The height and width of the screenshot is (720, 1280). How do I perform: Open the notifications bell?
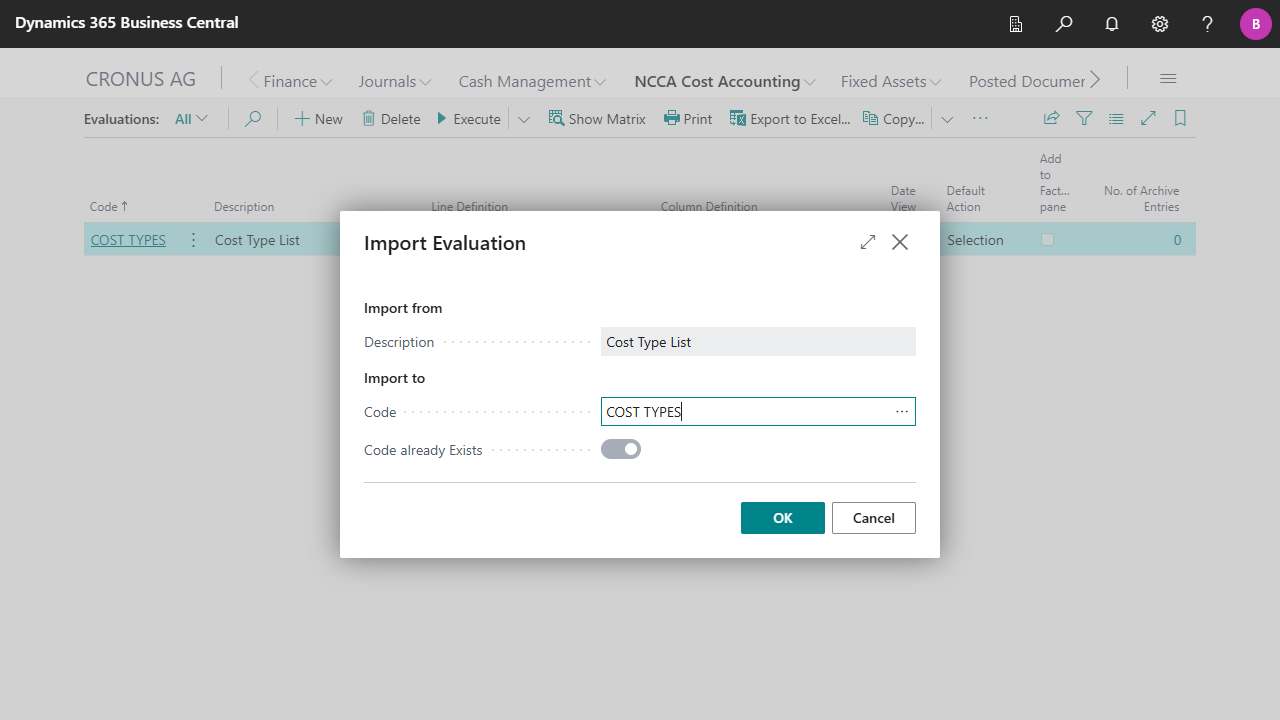tap(1112, 24)
